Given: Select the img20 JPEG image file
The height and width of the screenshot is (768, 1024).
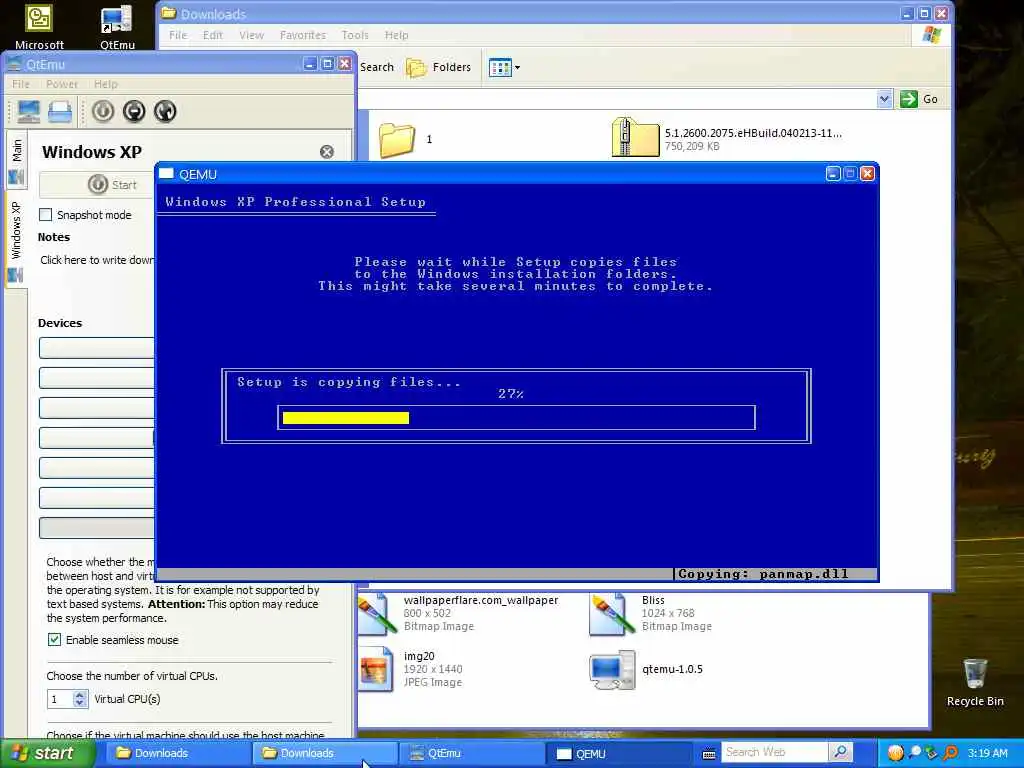Looking at the screenshot, I should coord(410,669).
